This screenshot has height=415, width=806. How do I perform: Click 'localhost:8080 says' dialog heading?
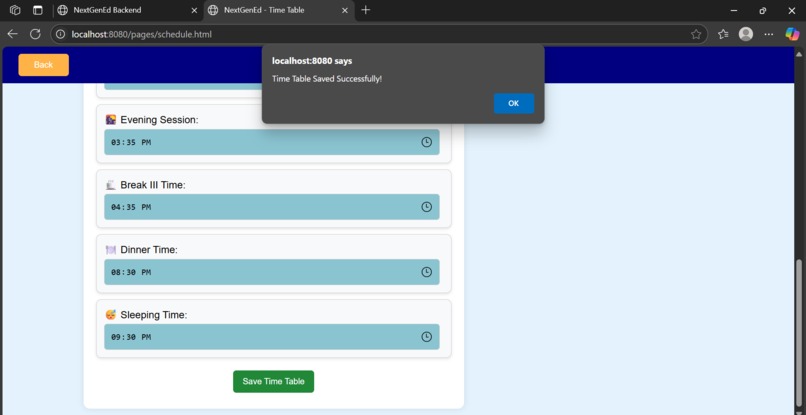tap(312, 61)
